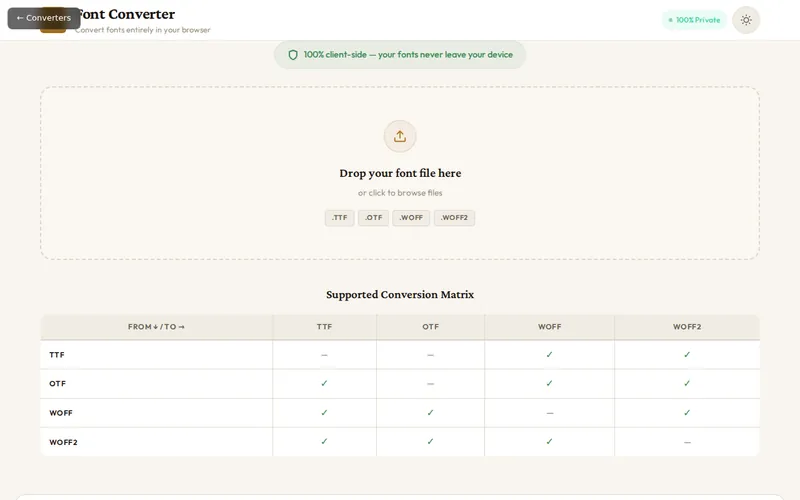Click dash cell for TTF to OTF
The width and height of the screenshot is (800, 500).
click(x=431, y=355)
